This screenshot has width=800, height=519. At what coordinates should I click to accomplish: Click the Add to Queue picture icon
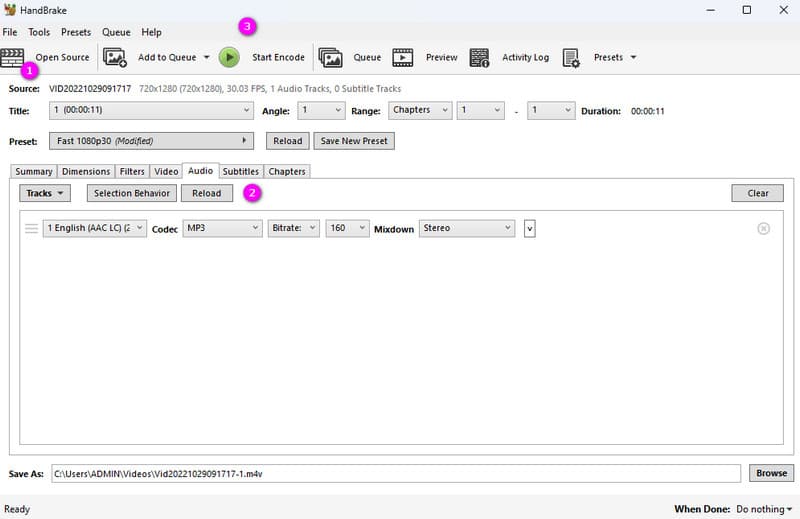tap(115, 57)
